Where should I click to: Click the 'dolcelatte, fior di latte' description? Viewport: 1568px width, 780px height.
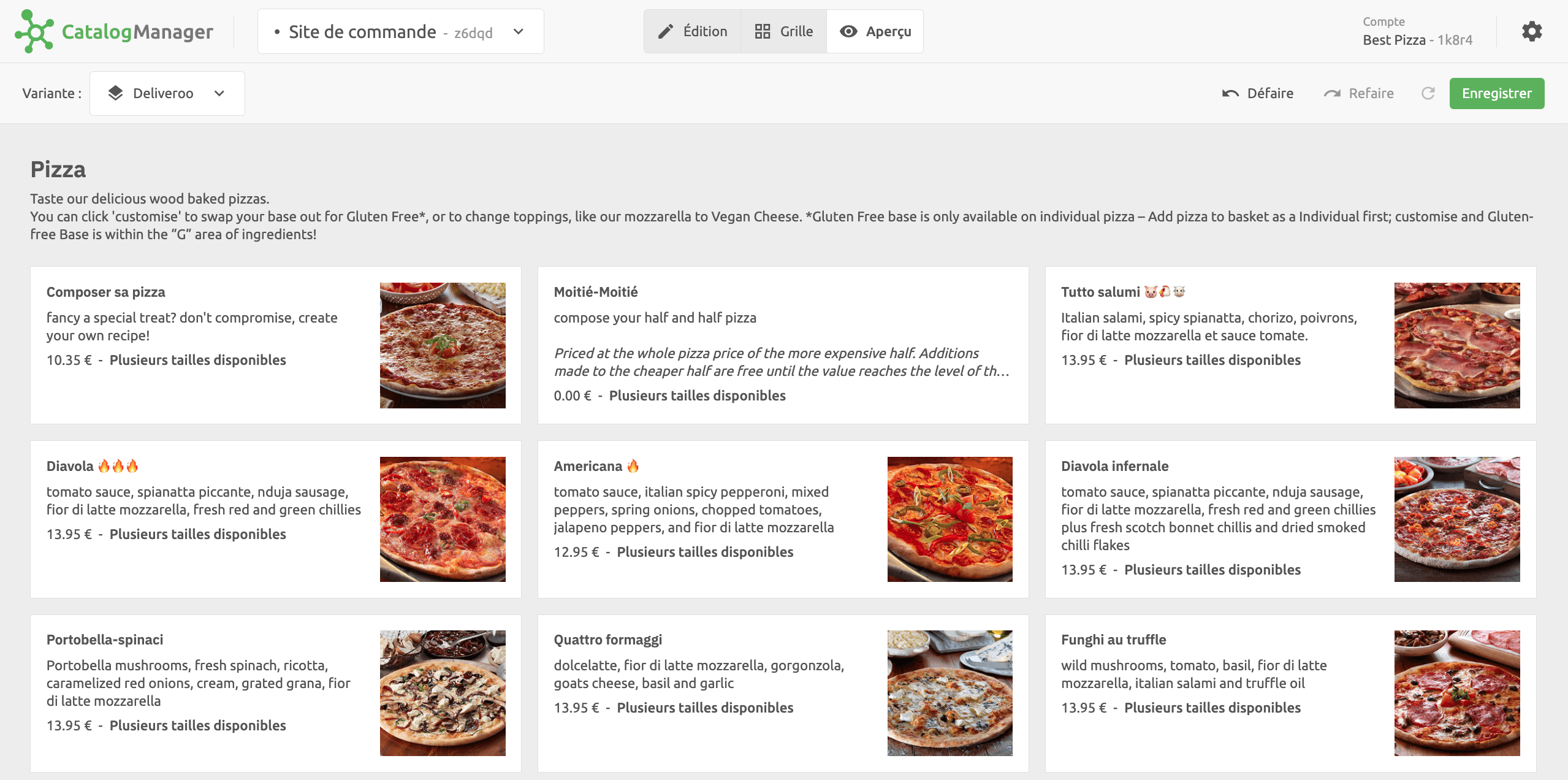699,674
